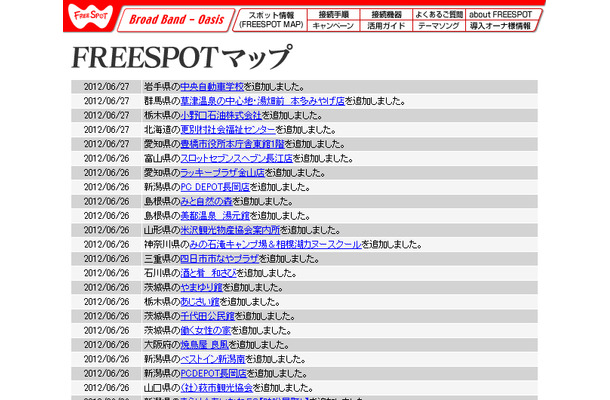Open スポット情報 (FREESPOT MAP) menu
Viewport: 610px width, 400px height.
271,20
